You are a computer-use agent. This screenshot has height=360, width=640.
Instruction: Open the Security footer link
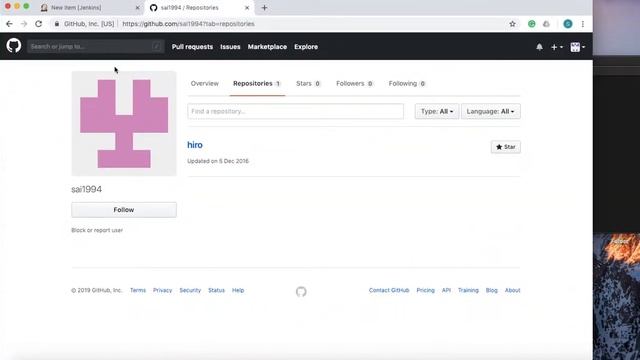click(x=190, y=290)
